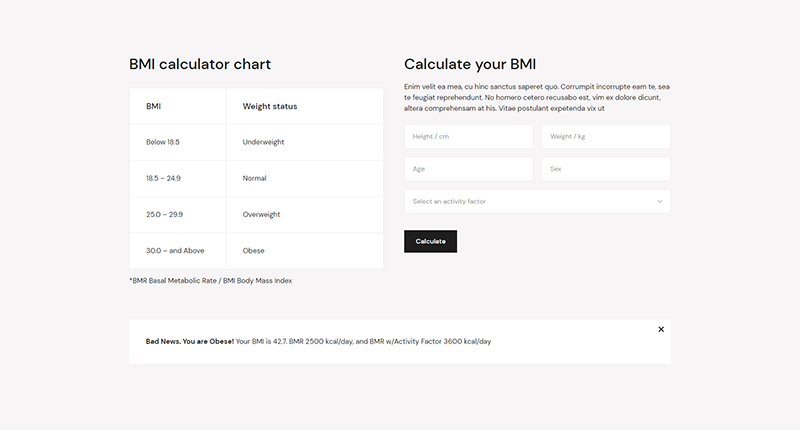Click the chevron arrow in activity factor select
Viewport: 800px width, 430px height.
click(660, 202)
